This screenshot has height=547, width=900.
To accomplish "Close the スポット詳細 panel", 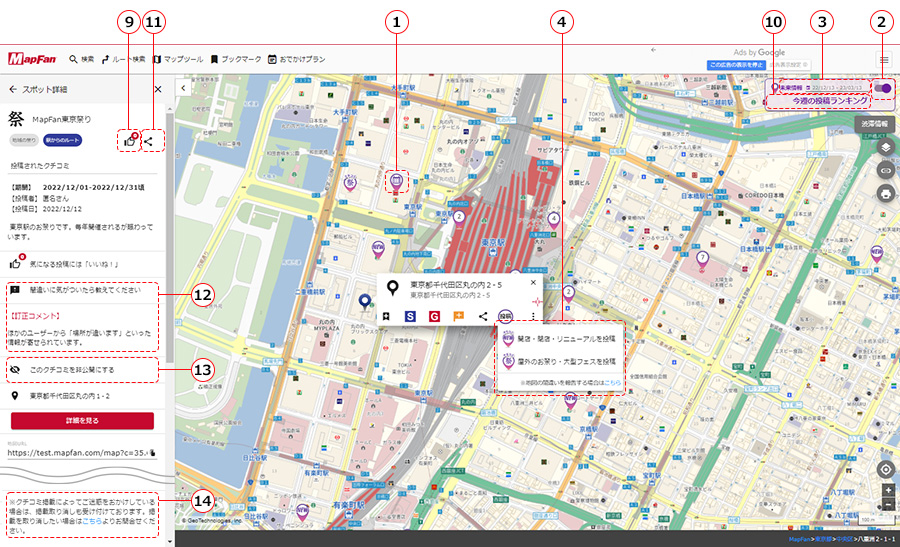I will click(x=158, y=90).
